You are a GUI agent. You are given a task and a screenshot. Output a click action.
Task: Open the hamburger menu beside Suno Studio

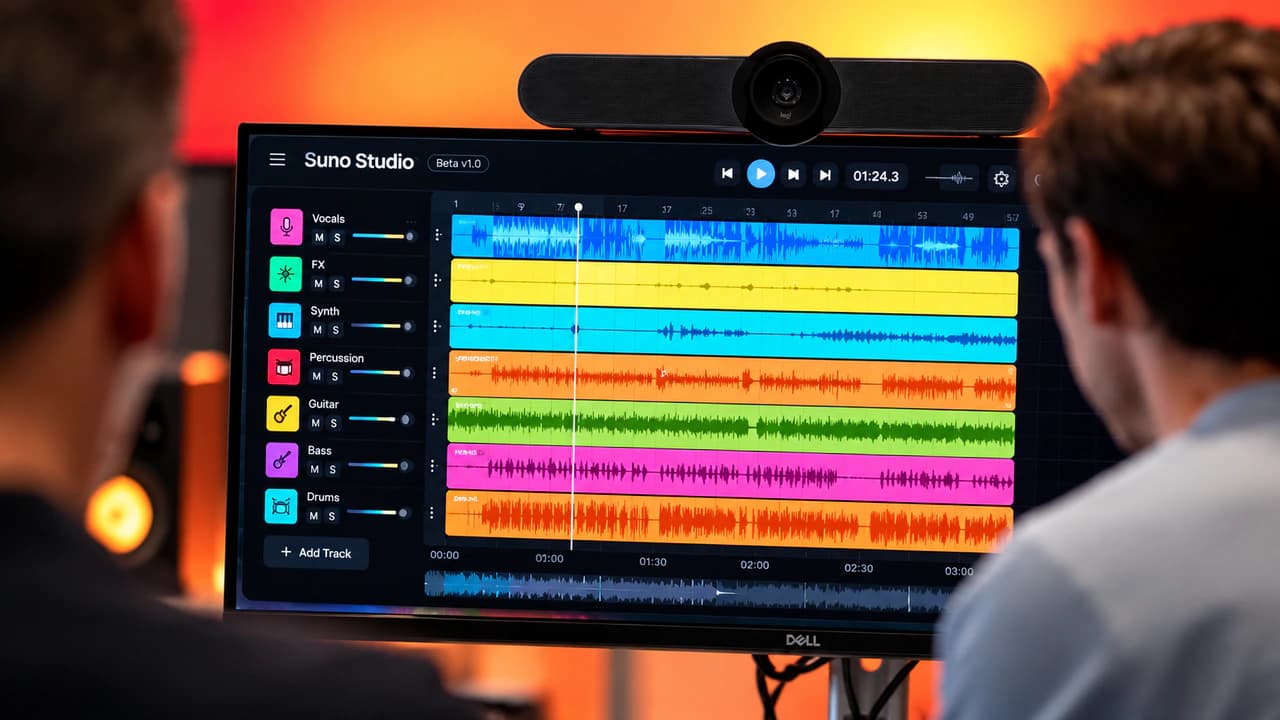[x=278, y=160]
